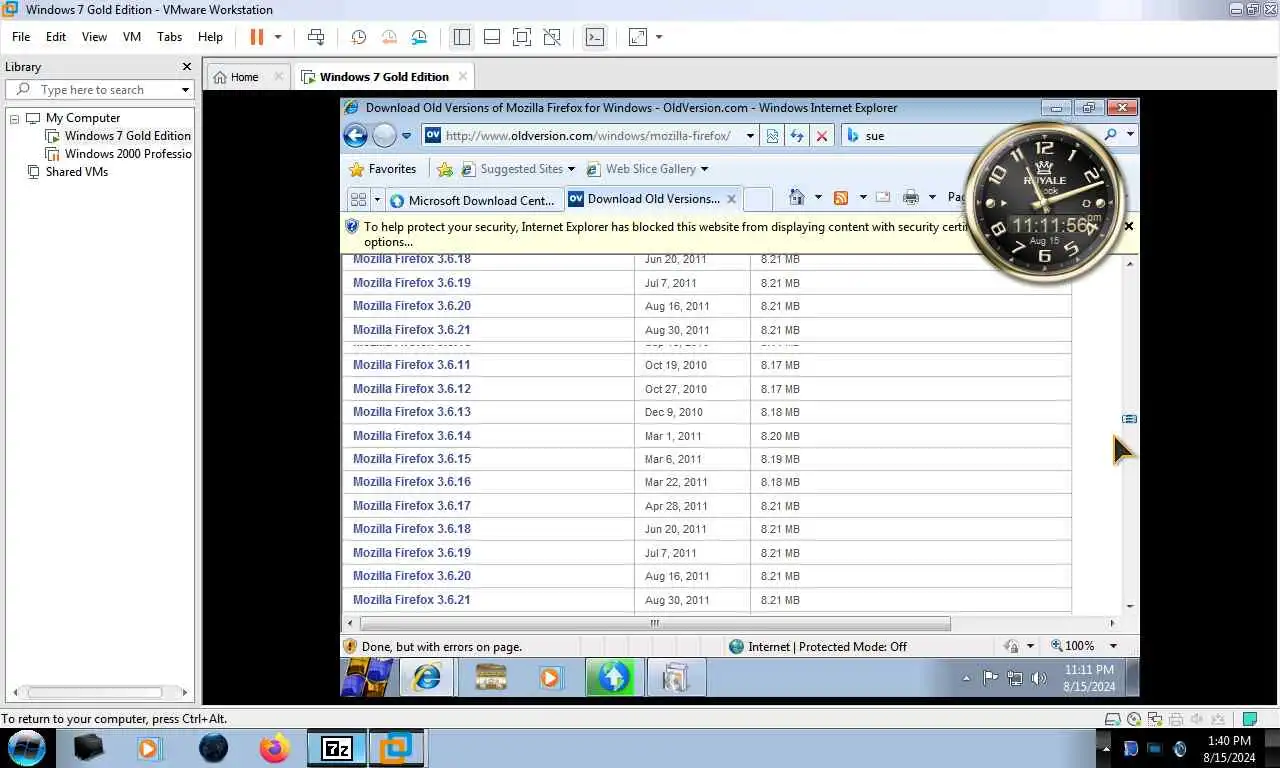Image resolution: width=1280 pixels, height=768 pixels.
Task: Pause the virtual machine with the pause icon
Action: point(256,37)
